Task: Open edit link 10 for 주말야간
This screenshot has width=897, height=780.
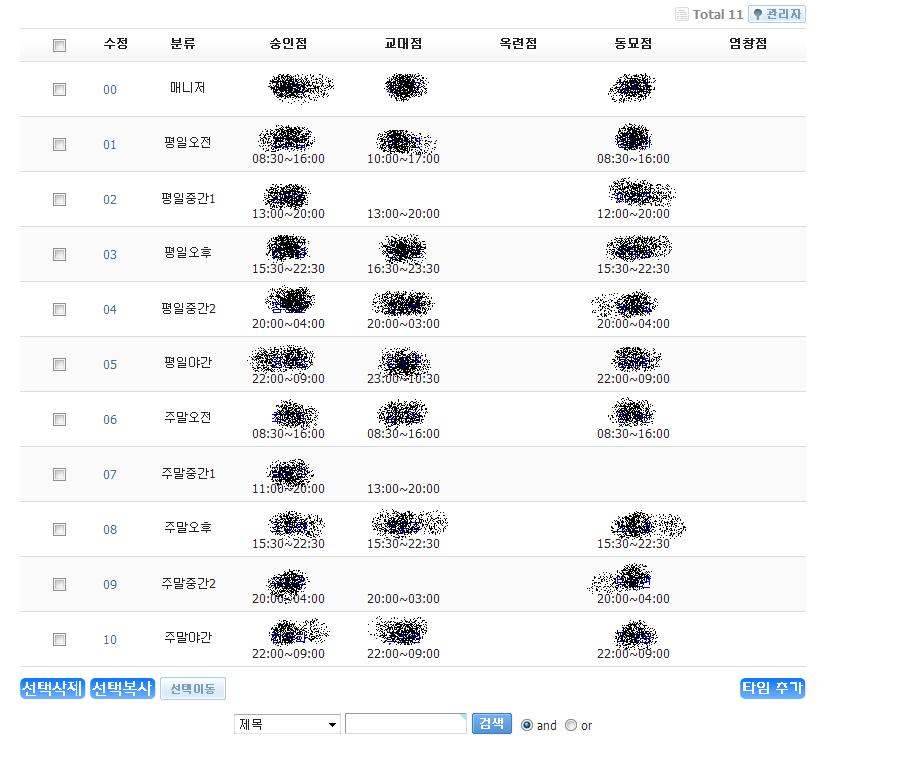Action: tap(110, 640)
